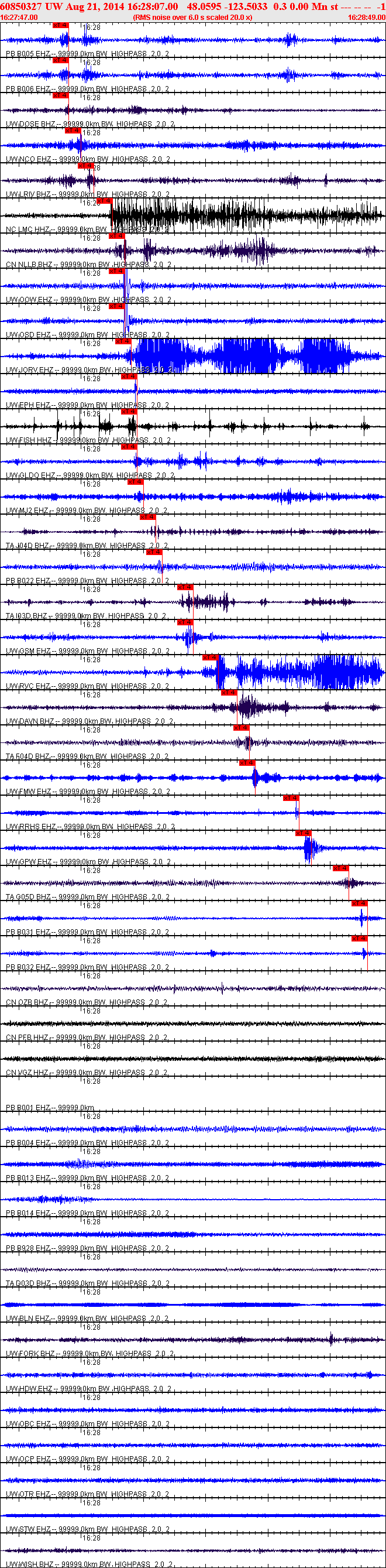Click the pick marker on NC LMC trace

(104, 201)
